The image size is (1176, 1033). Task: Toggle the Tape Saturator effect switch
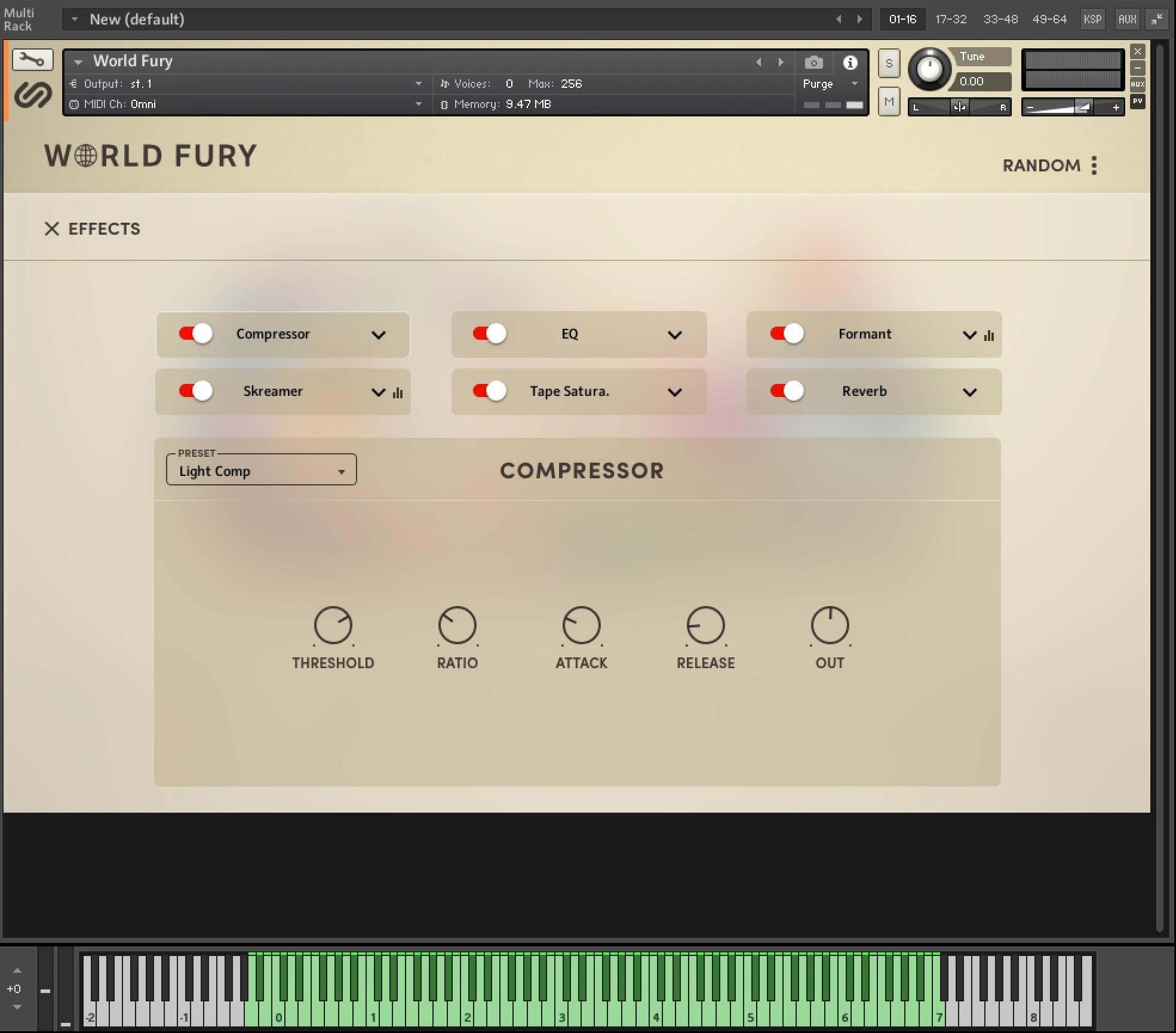[490, 391]
